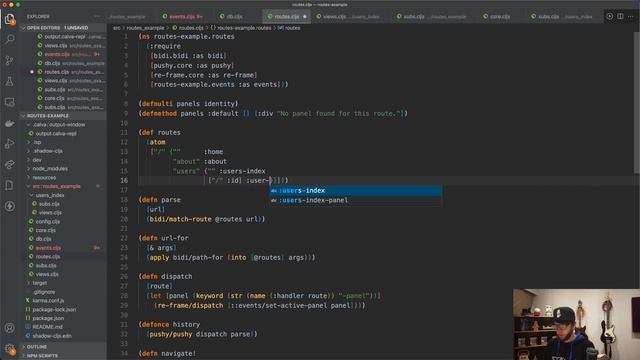This screenshot has width=640, height=360.
Task: Click the webcam video thumbnail
Action: click(x=576, y=324)
